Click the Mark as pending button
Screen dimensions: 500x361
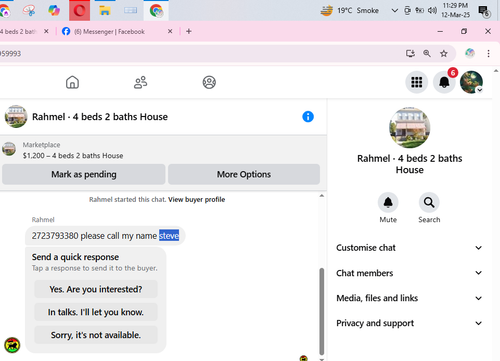(x=84, y=174)
